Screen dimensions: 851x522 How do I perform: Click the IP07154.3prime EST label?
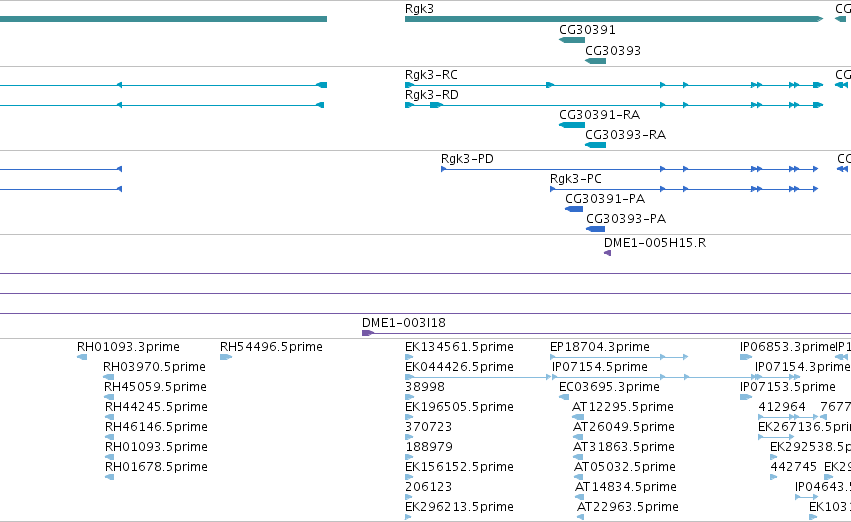[x=803, y=366]
